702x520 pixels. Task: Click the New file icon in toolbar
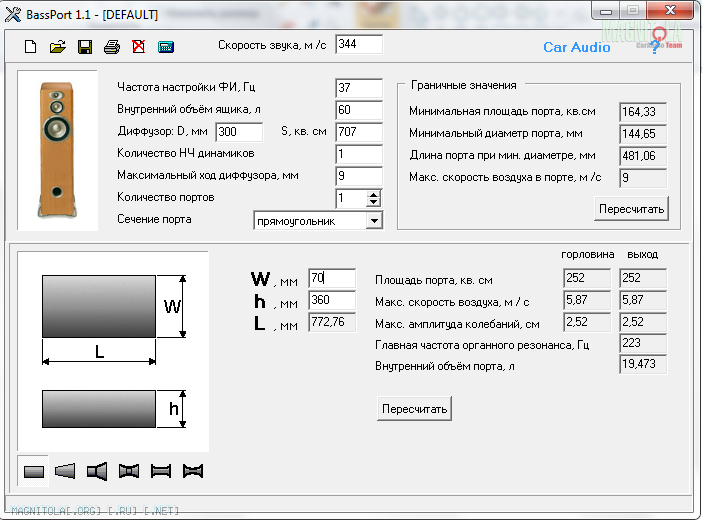[30, 47]
